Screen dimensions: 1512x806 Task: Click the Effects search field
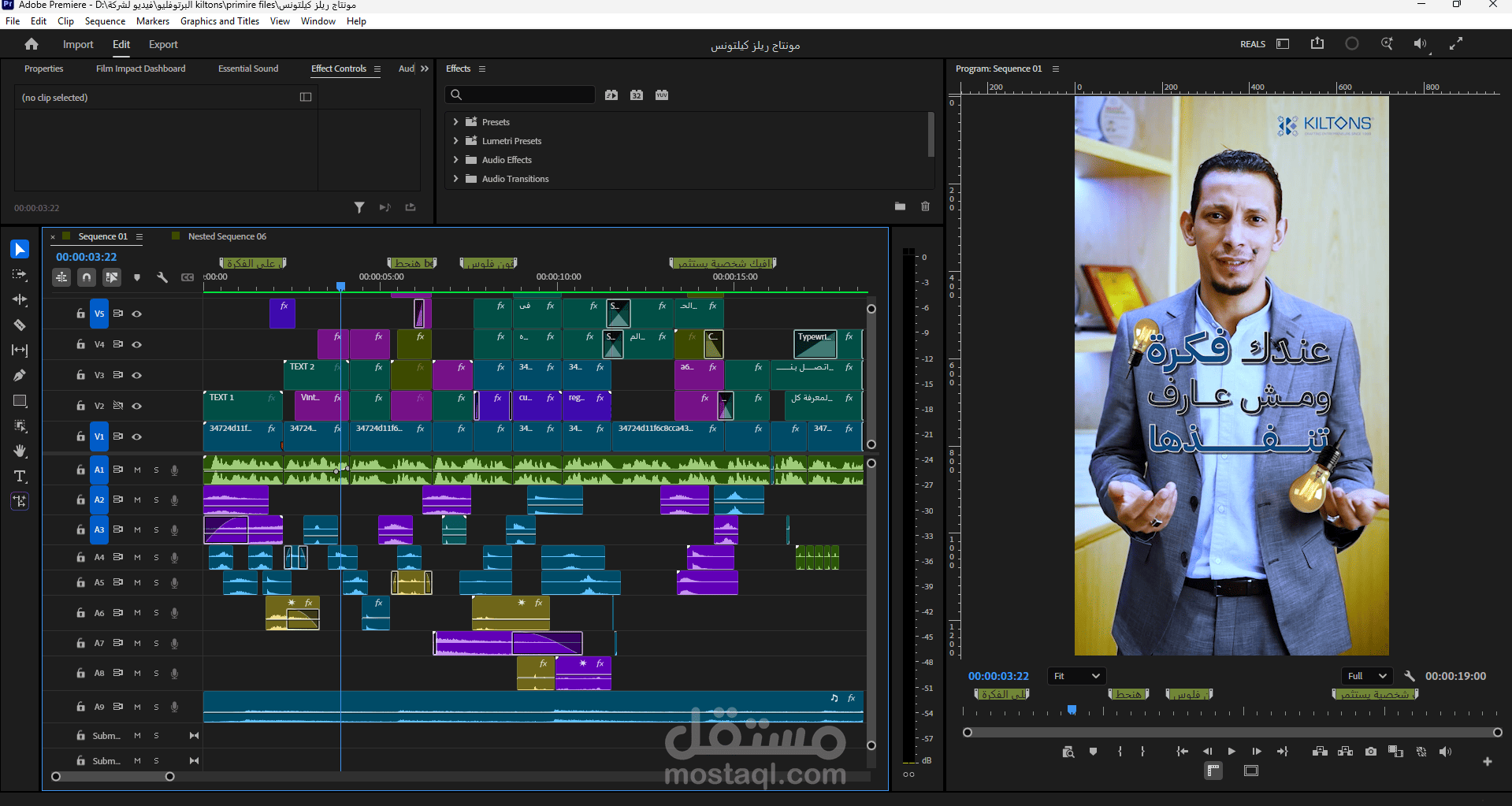point(520,95)
